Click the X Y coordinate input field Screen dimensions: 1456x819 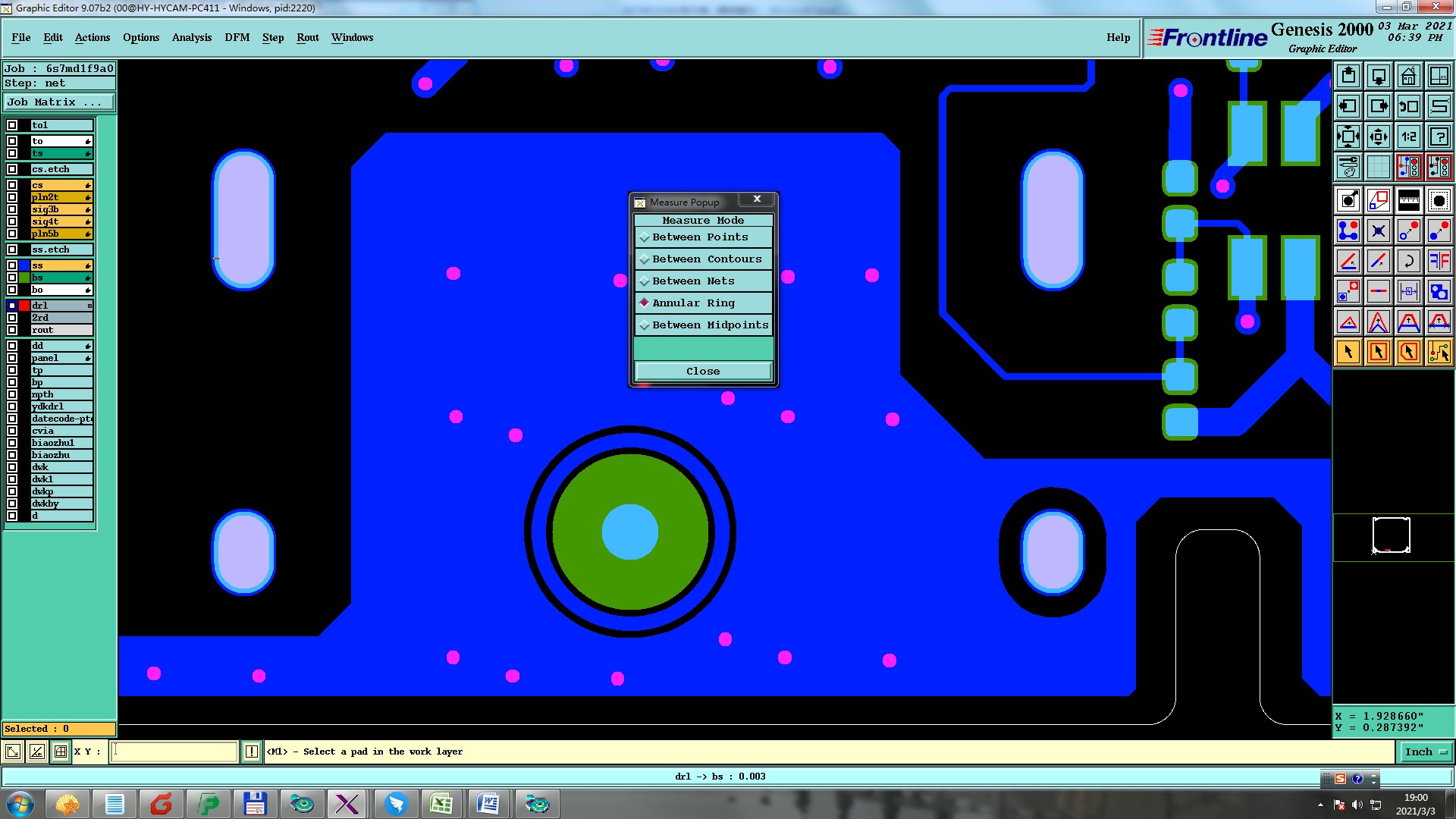[x=174, y=752]
